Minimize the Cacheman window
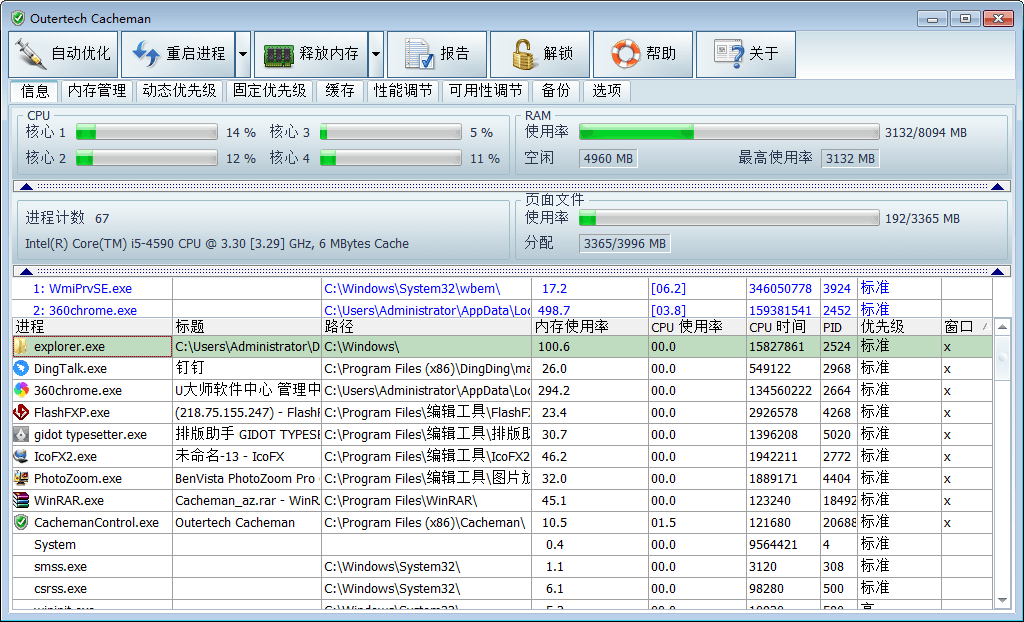Screen dimensions: 1024x622 [x=932, y=18]
